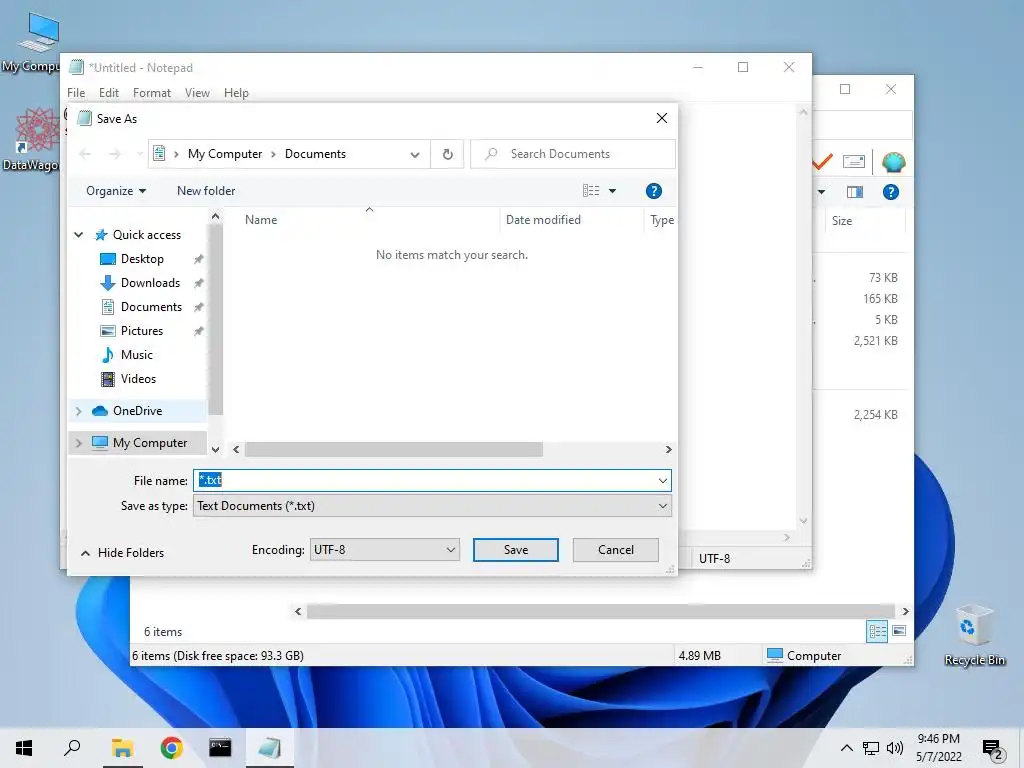Click the Cancel button
1024x768 pixels.
tap(615, 550)
